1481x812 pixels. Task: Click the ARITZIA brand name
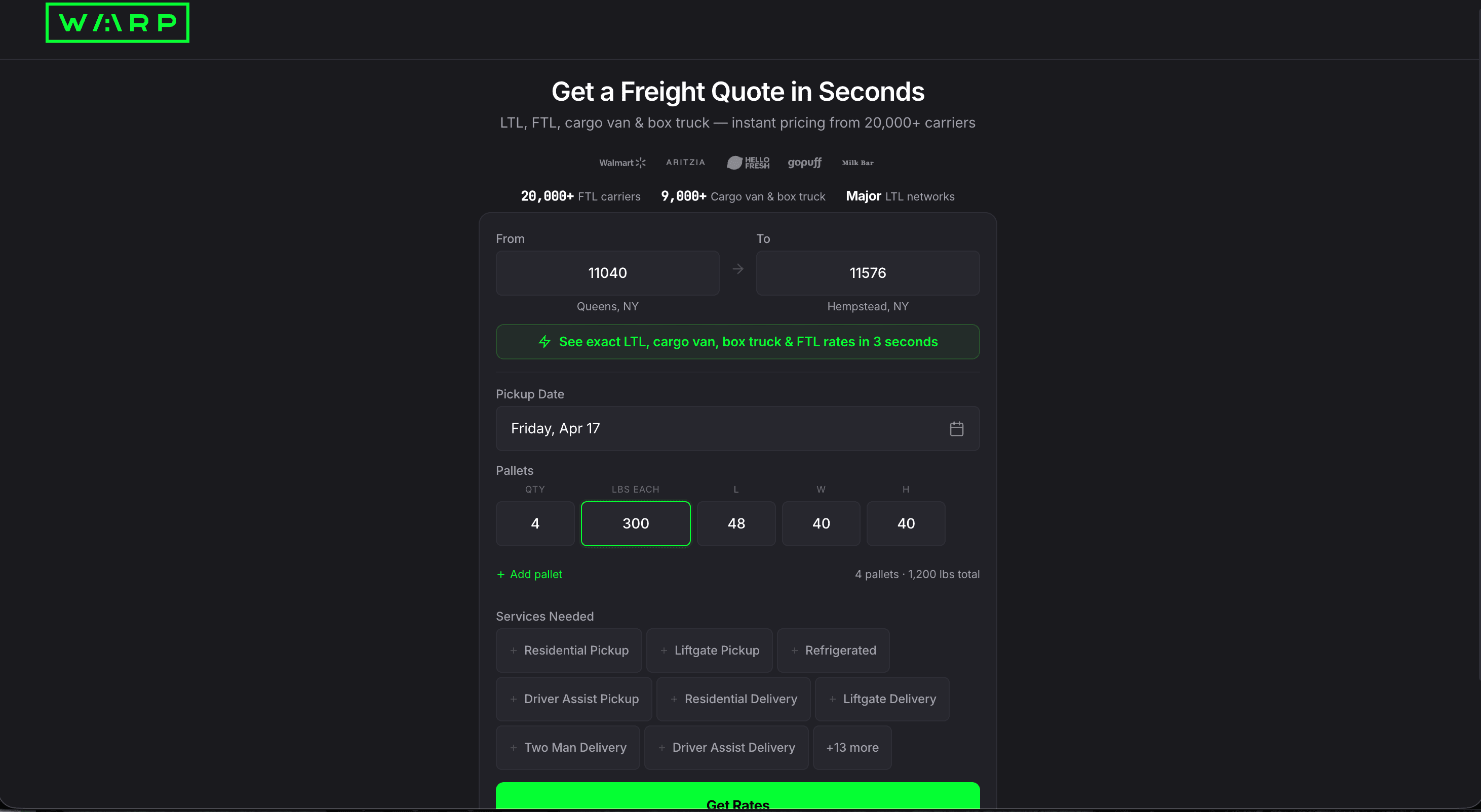pos(685,162)
